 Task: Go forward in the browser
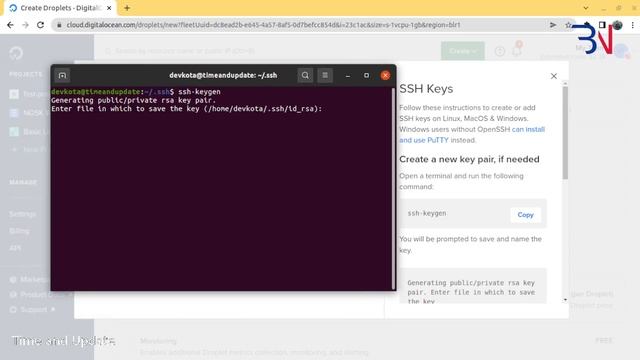pos(25,25)
